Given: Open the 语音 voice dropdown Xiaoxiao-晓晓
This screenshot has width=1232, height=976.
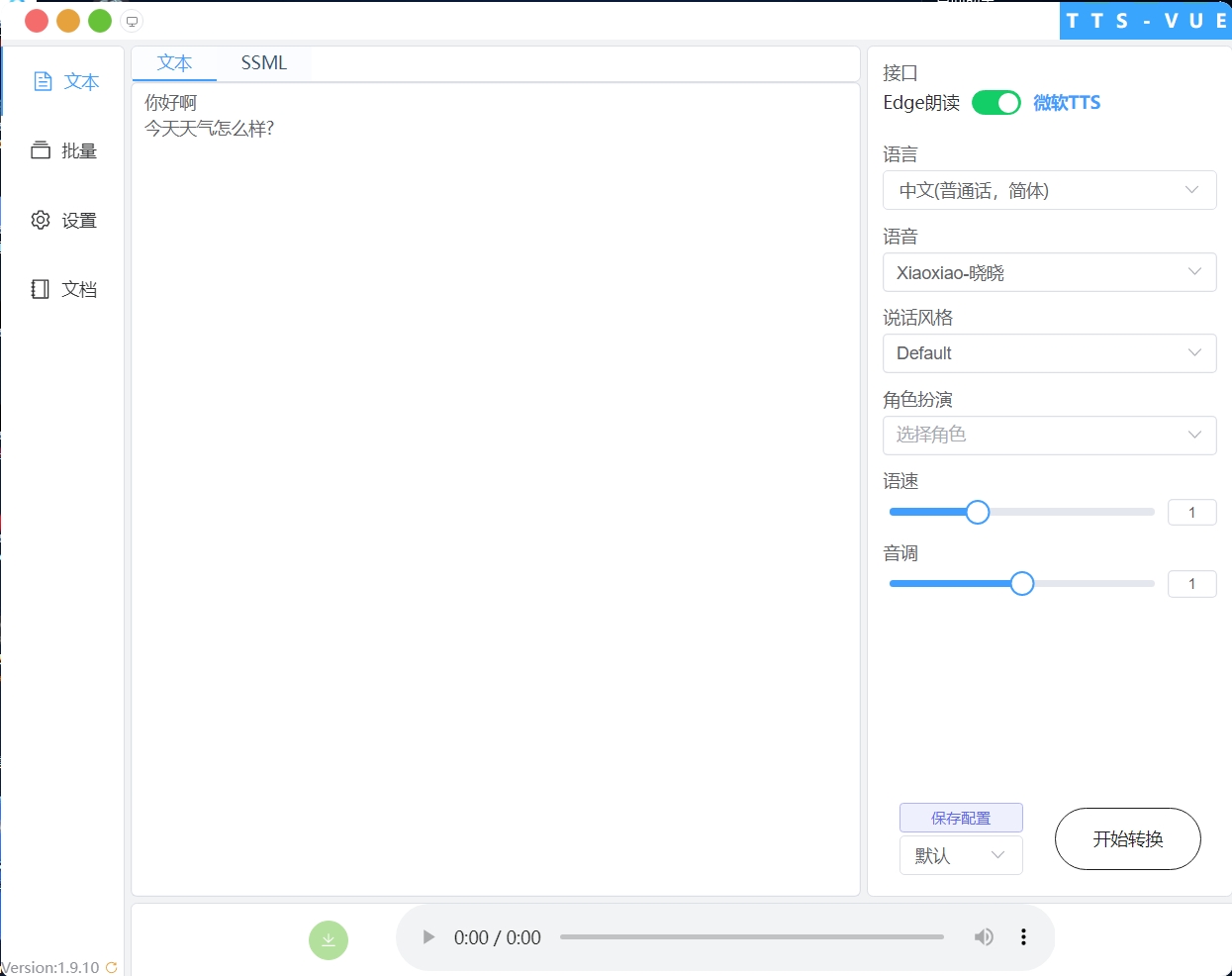Looking at the screenshot, I should tap(1049, 272).
